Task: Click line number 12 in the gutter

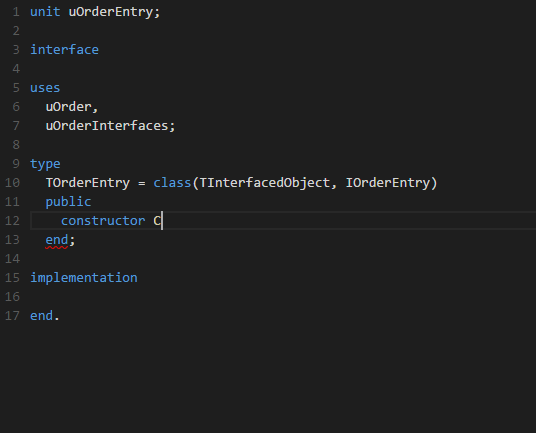Action: (13, 221)
